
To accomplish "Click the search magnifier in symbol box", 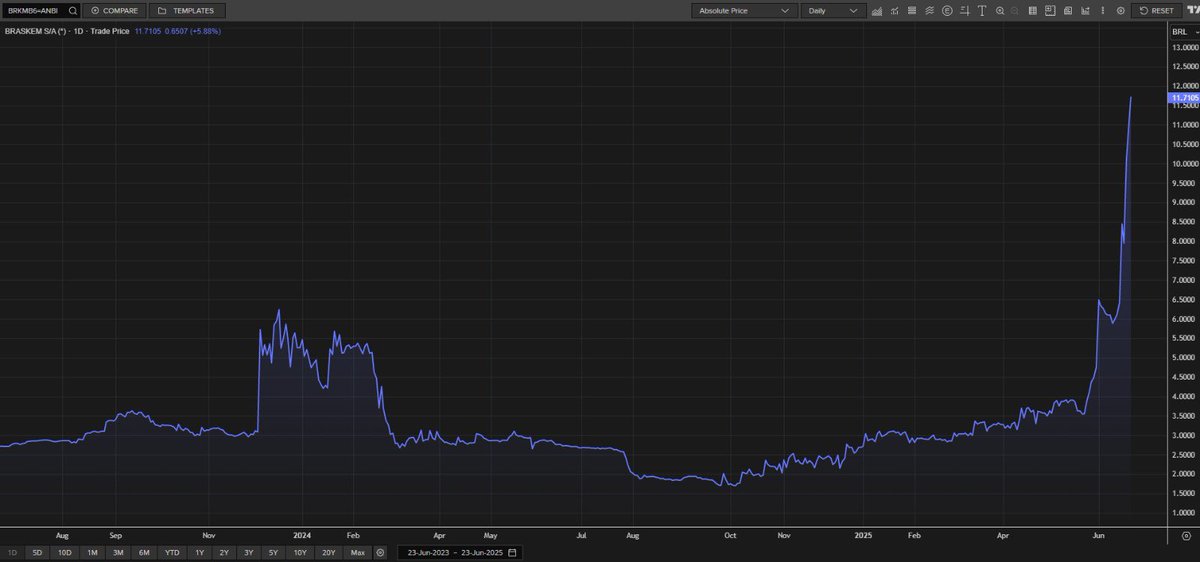I will (x=73, y=11).
